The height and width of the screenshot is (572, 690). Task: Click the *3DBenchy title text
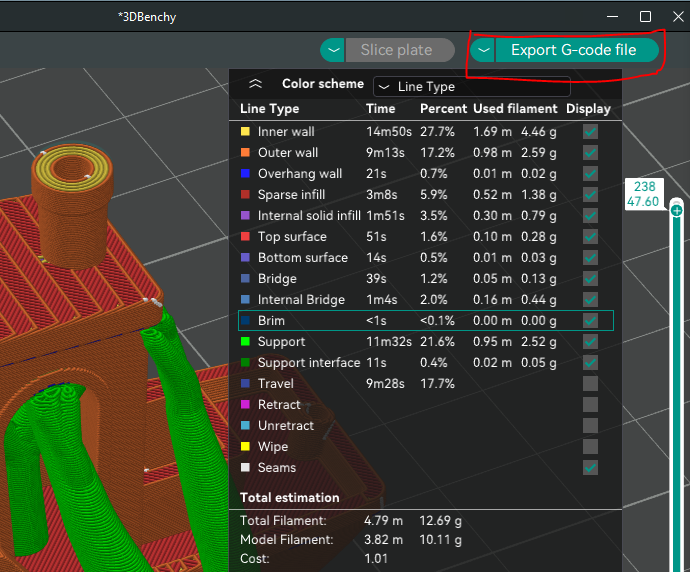[x=147, y=17]
